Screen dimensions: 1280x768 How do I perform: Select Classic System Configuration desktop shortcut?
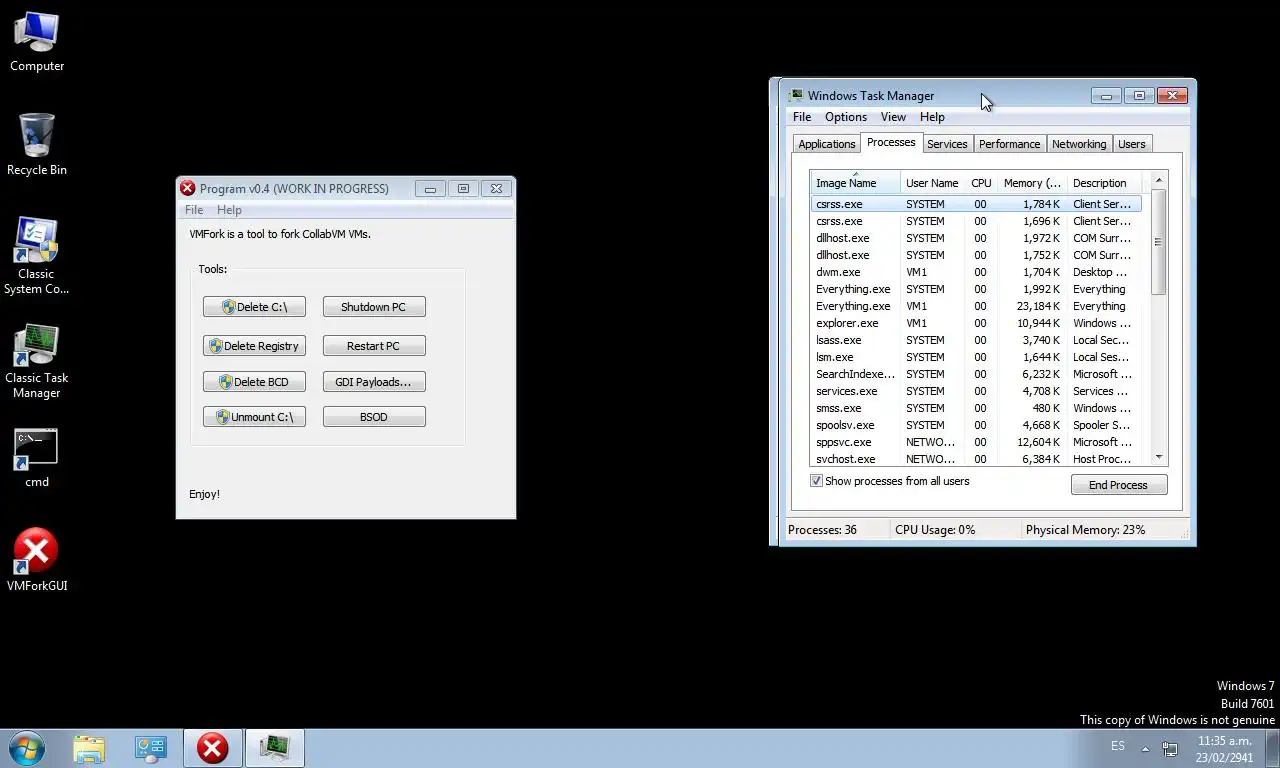click(x=37, y=256)
